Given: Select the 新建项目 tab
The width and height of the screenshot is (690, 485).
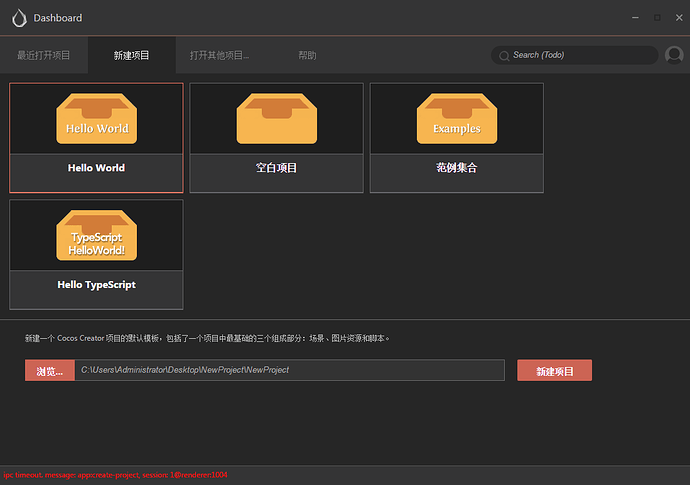Looking at the screenshot, I should (132, 55).
